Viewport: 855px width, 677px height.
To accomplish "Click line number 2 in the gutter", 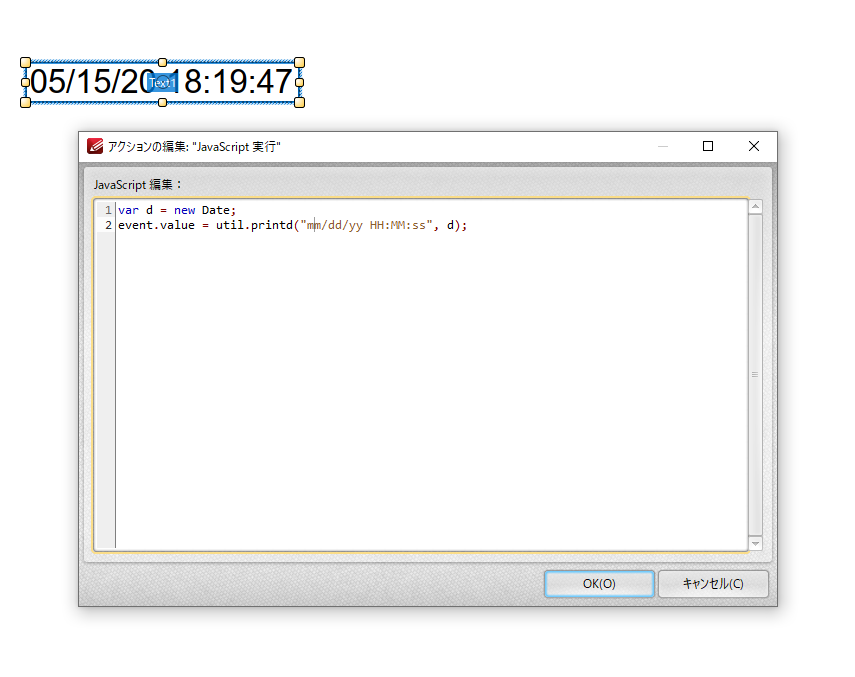I will point(108,225).
